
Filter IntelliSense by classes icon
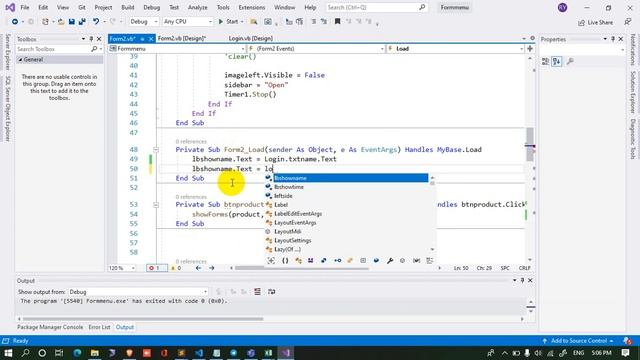tap(298, 260)
